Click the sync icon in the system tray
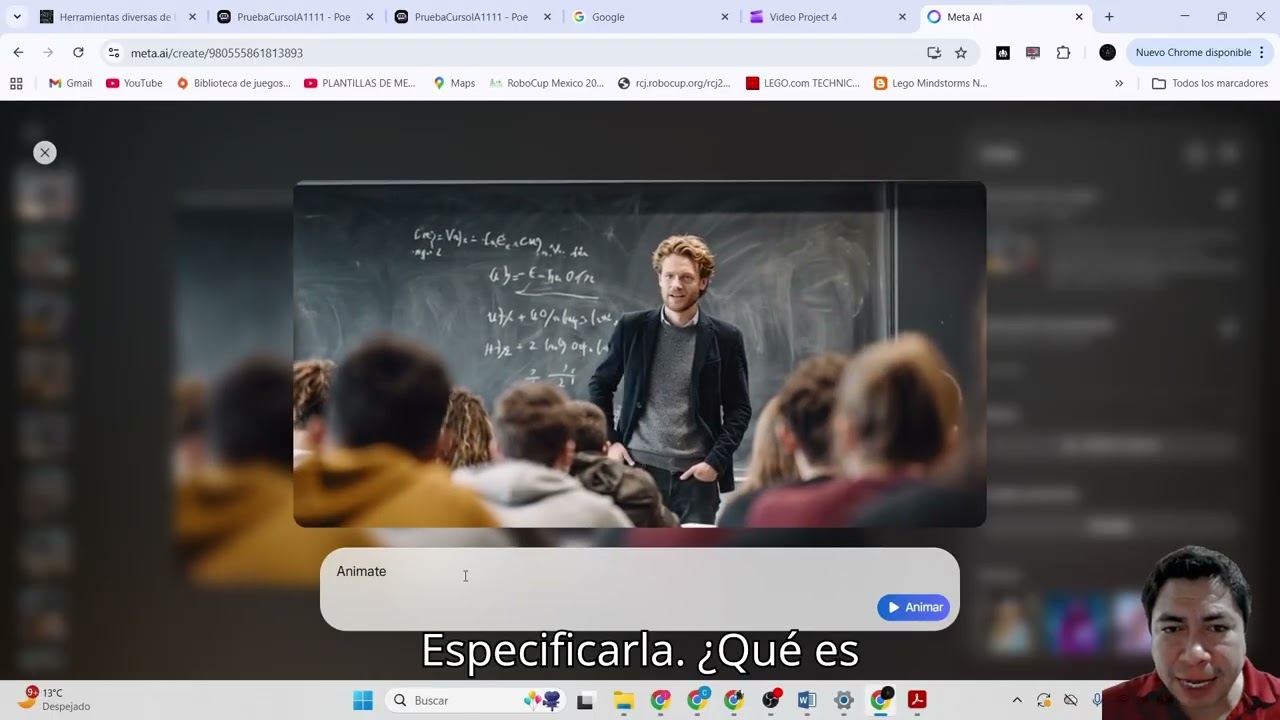This screenshot has height=720, width=1280. (1044, 700)
